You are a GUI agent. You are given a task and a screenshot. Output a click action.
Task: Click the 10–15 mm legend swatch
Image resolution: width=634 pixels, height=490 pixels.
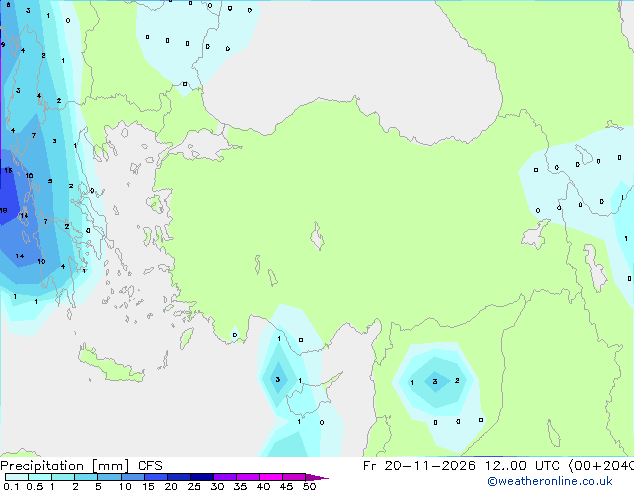click(x=132, y=477)
